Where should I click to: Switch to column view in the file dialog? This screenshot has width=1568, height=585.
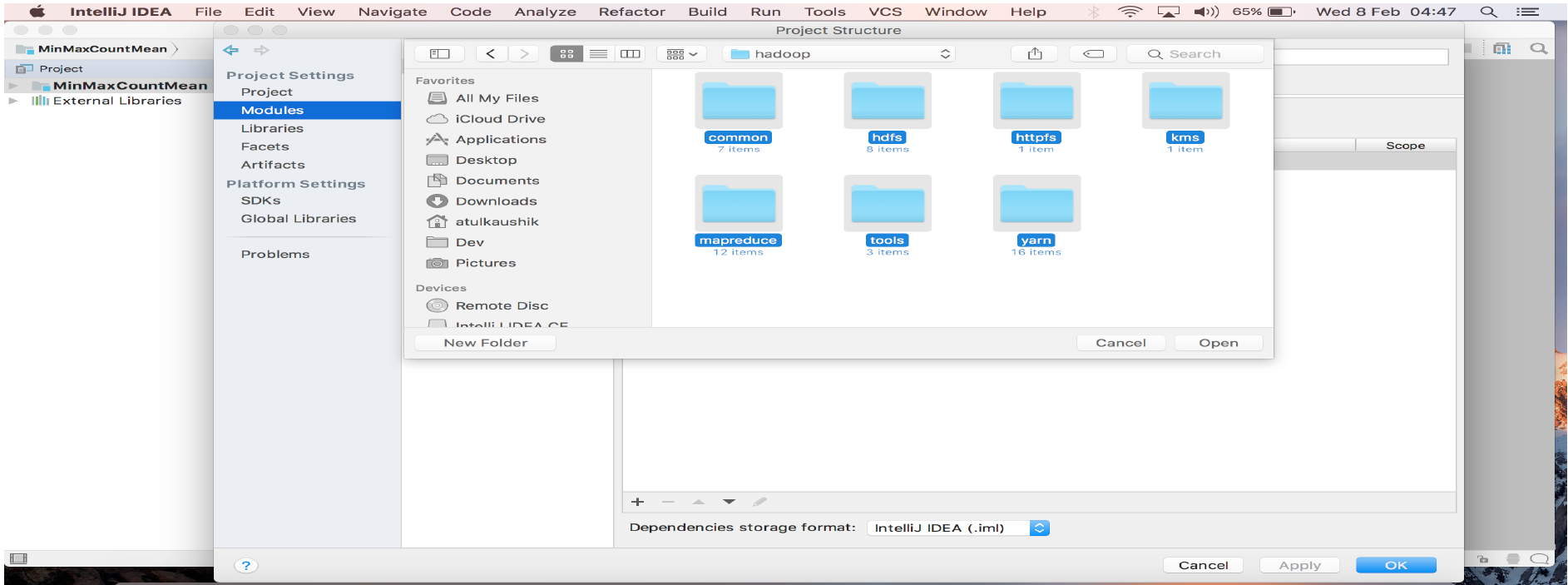631,54
